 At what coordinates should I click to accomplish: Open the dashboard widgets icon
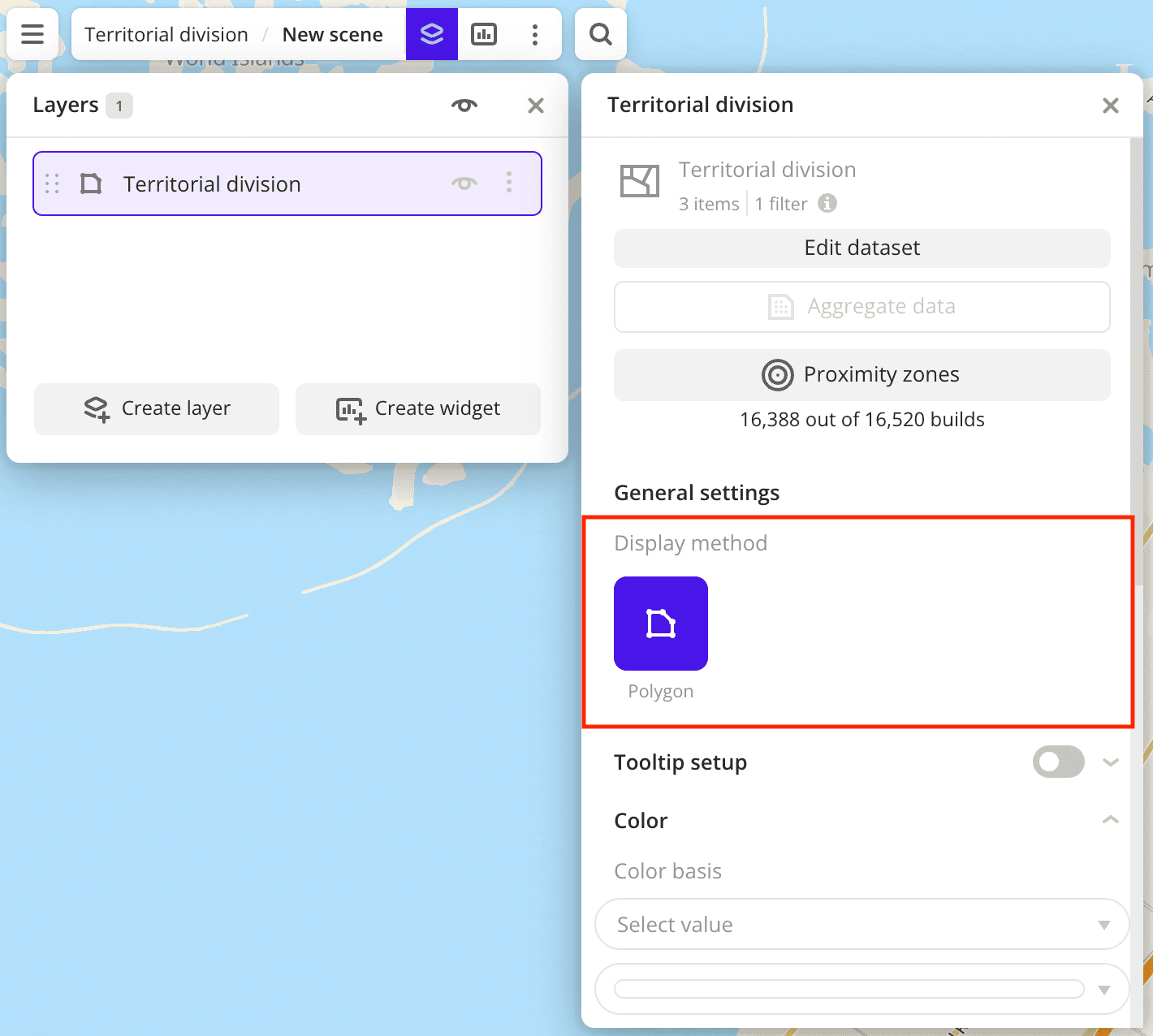pos(484,34)
